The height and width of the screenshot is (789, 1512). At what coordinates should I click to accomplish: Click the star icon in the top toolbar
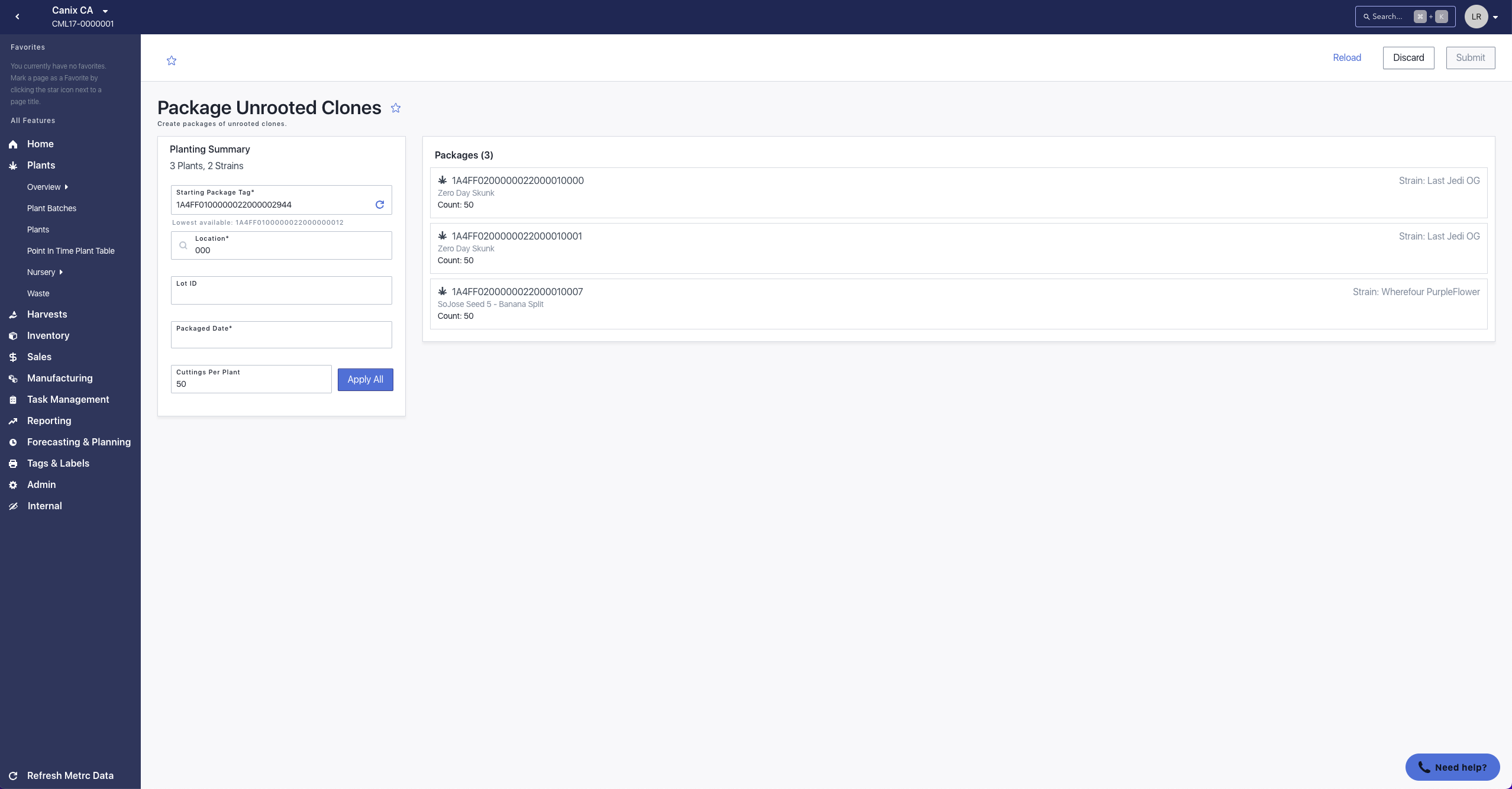pyautogui.click(x=172, y=60)
